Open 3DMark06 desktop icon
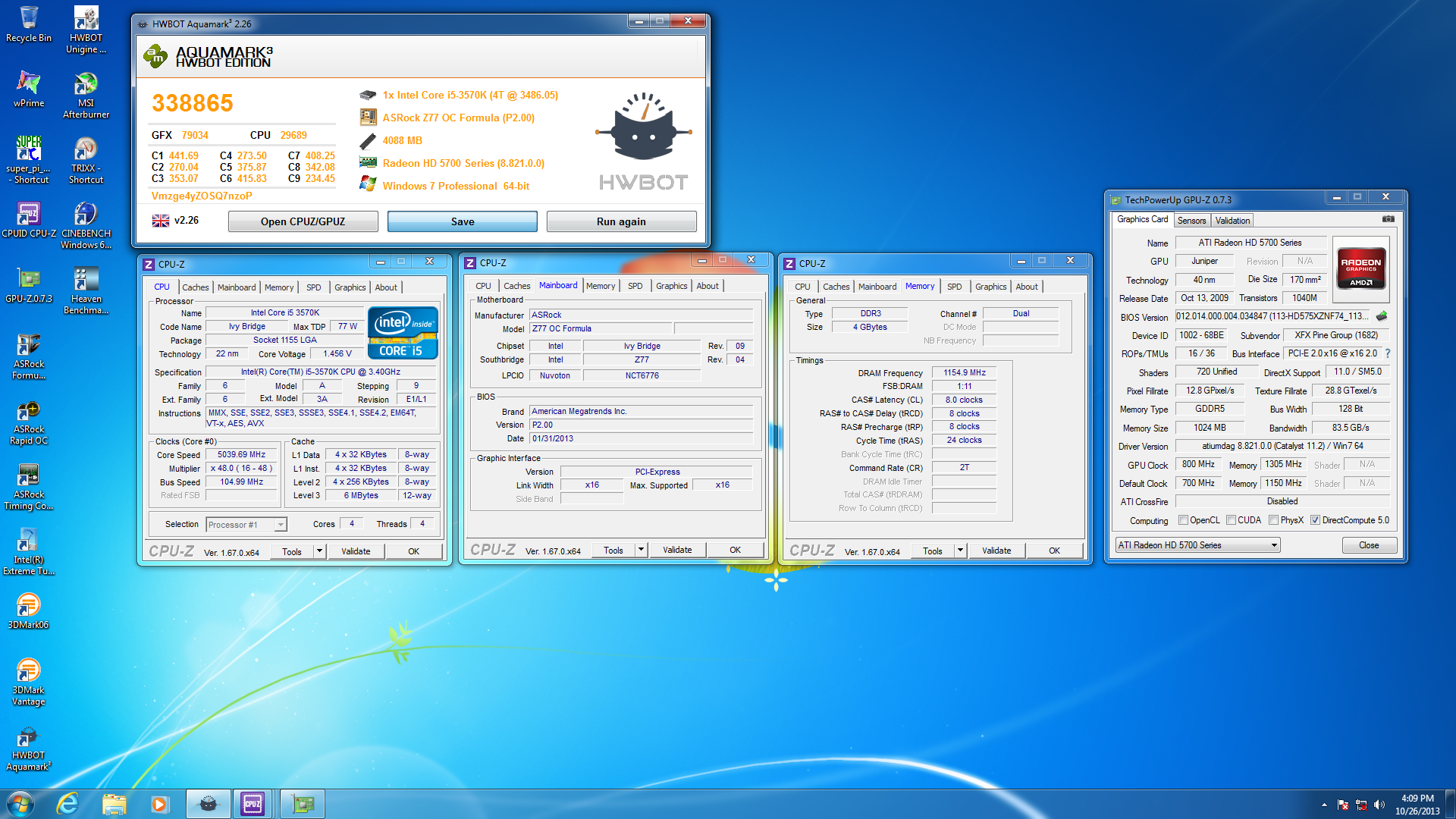This screenshot has width=1456, height=819. pyautogui.click(x=28, y=611)
